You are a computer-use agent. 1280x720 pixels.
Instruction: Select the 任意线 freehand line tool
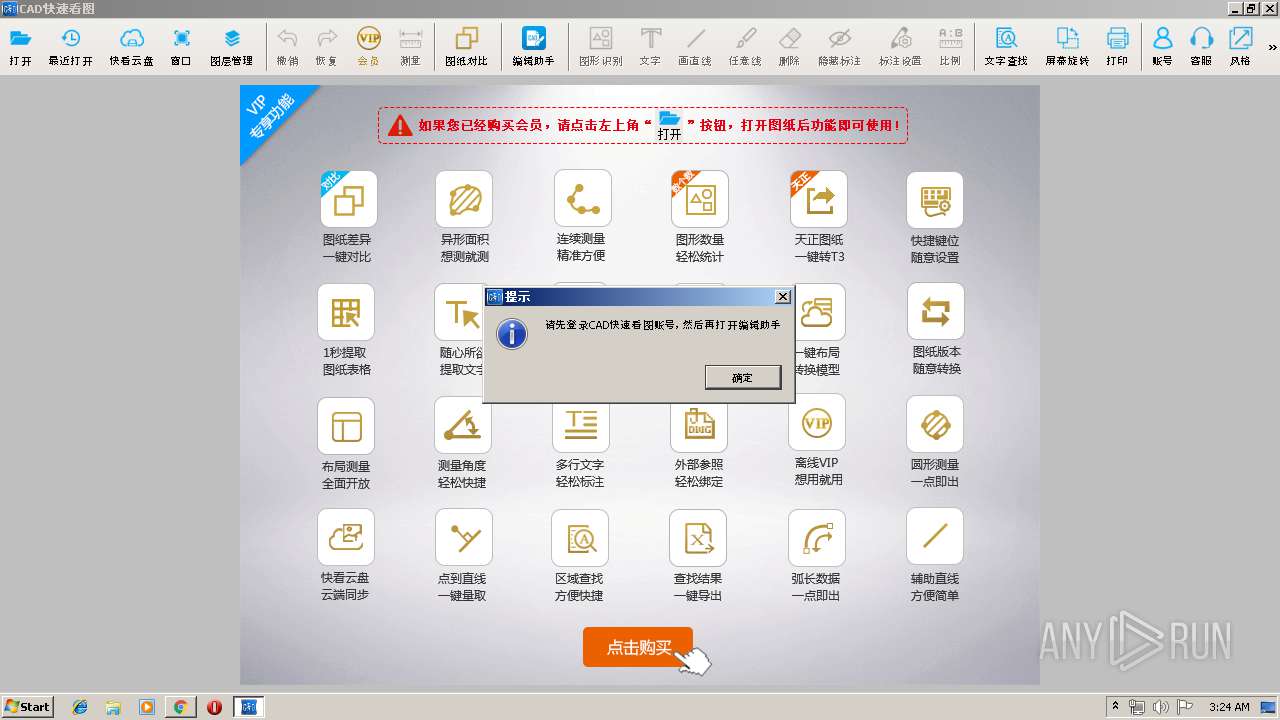coord(745,46)
